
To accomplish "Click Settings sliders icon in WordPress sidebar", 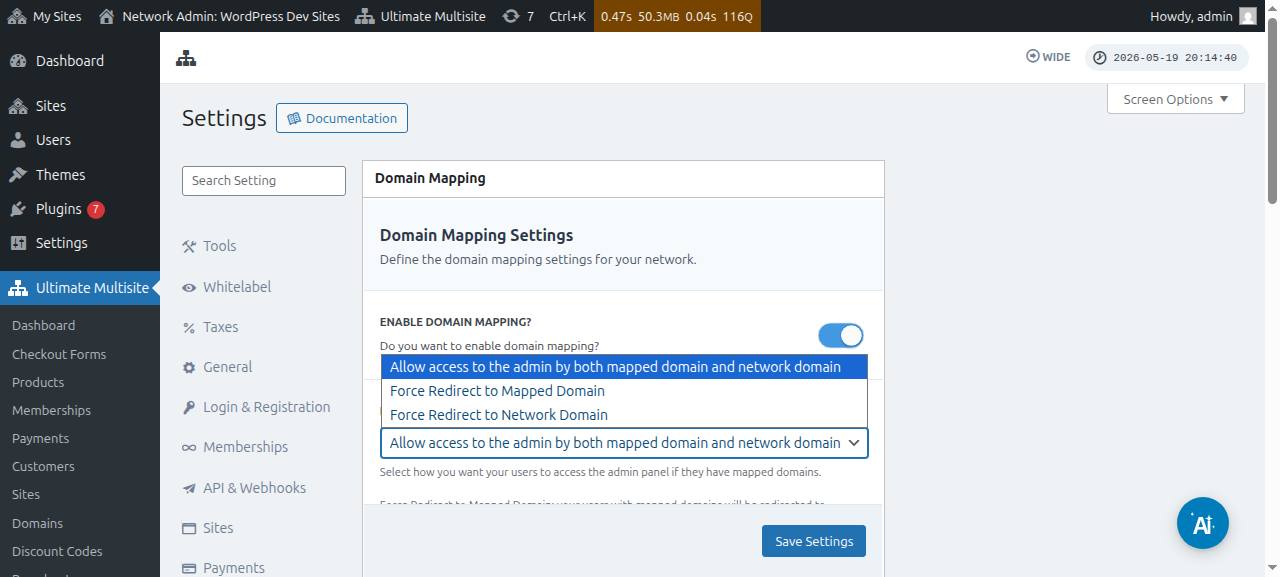I will [18, 243].
